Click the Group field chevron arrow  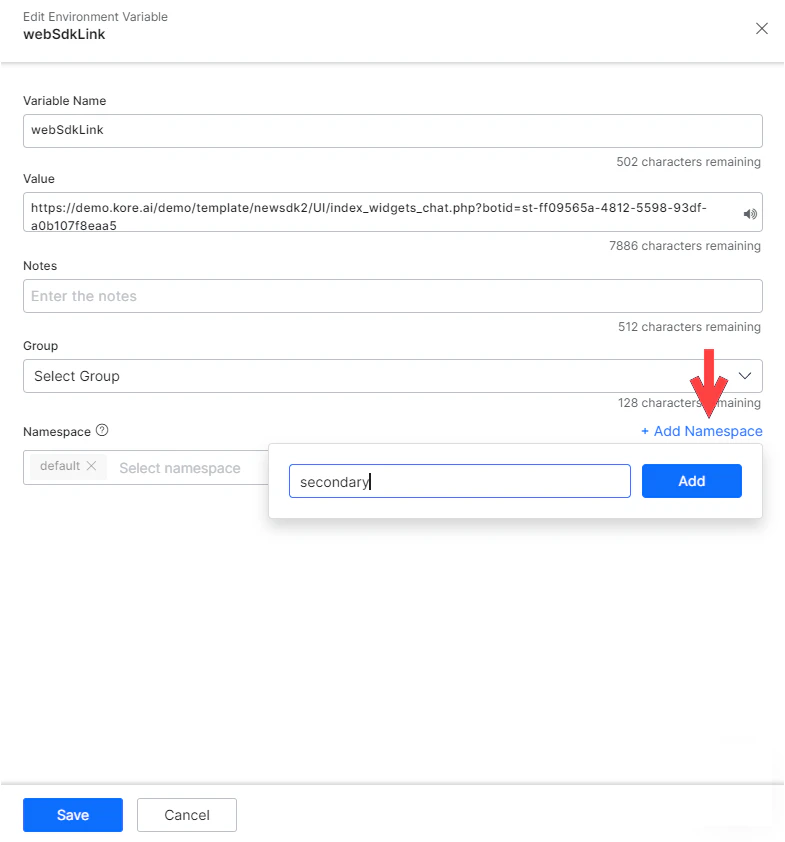tap(744, 375)
